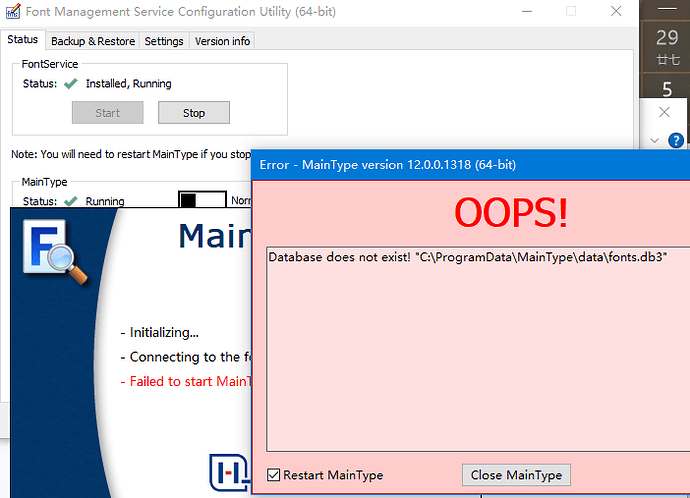Open the Settings tab

point(164,41)
